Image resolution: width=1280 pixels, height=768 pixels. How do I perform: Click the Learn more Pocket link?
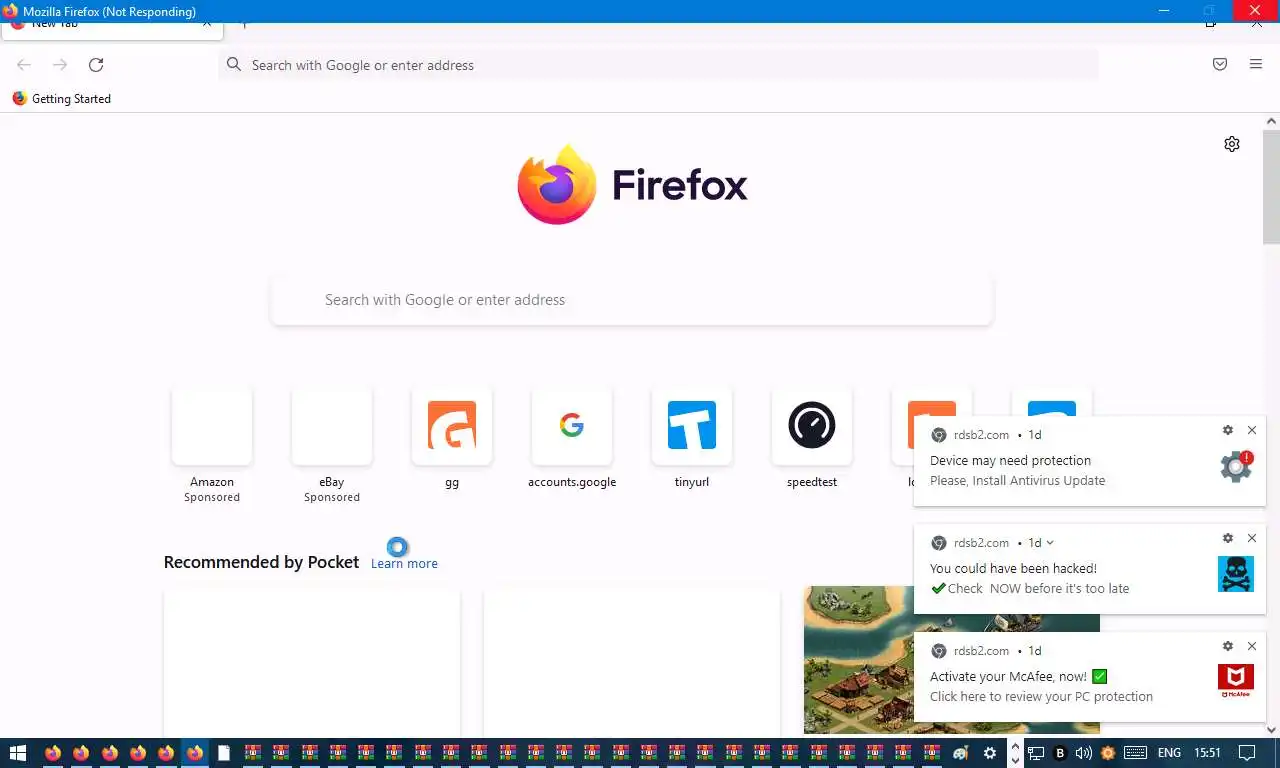404,563
